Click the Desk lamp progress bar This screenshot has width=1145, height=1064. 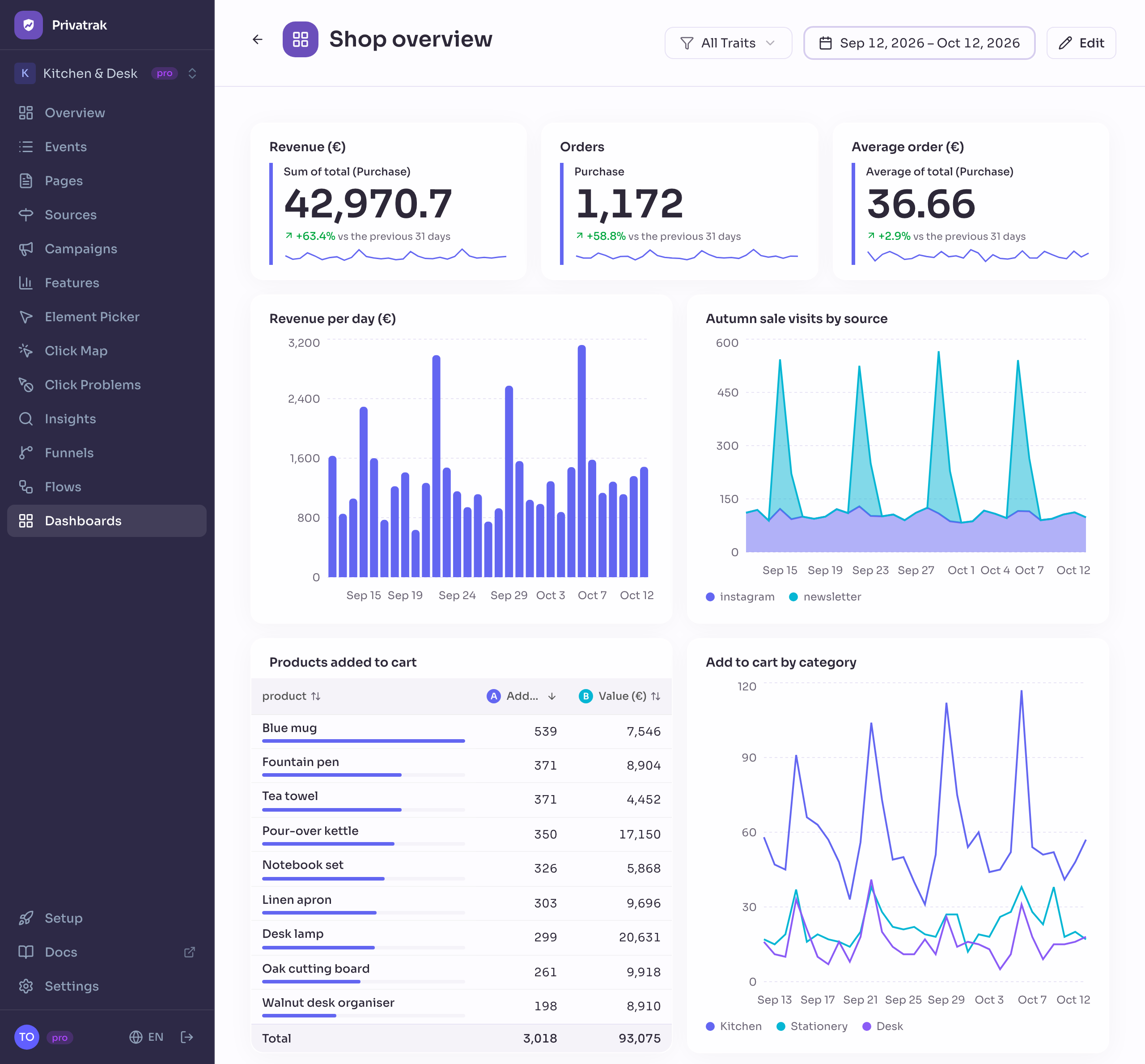point(363,947)
